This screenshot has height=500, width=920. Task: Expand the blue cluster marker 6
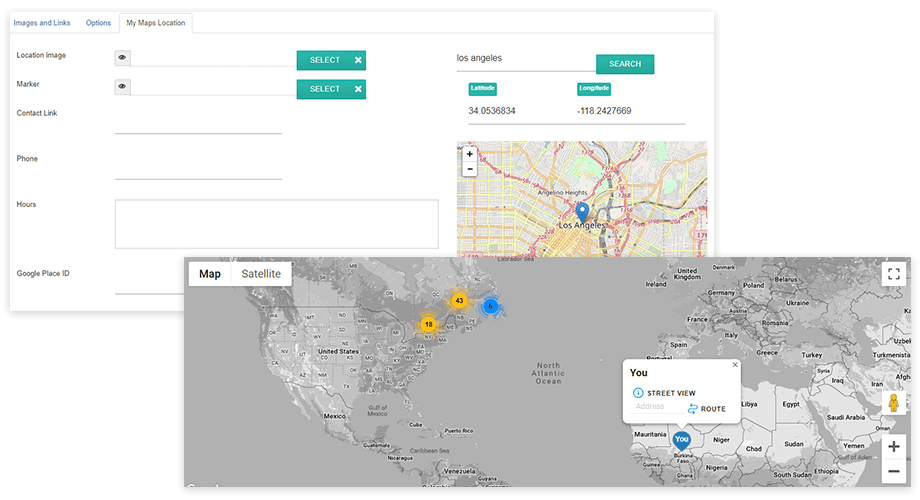(x=490, y=306)
